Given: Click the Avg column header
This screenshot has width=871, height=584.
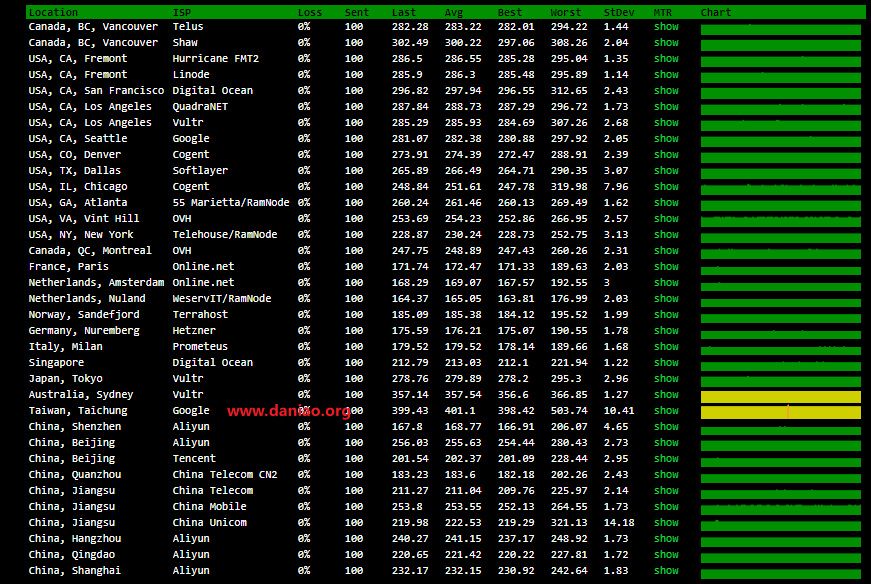Looking at the screenshot, I should [x=454, y=12].
